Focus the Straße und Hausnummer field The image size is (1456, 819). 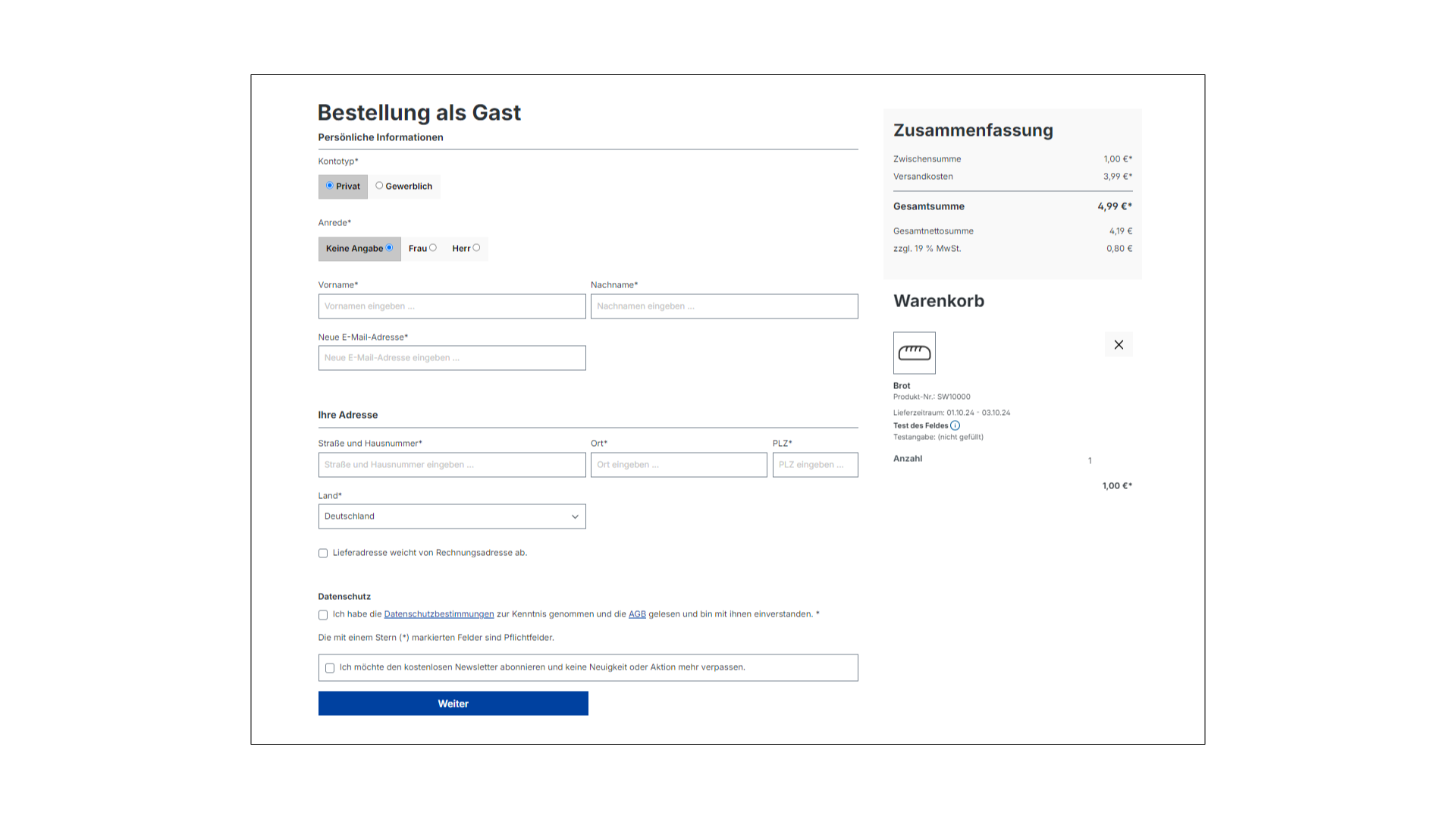452,465
